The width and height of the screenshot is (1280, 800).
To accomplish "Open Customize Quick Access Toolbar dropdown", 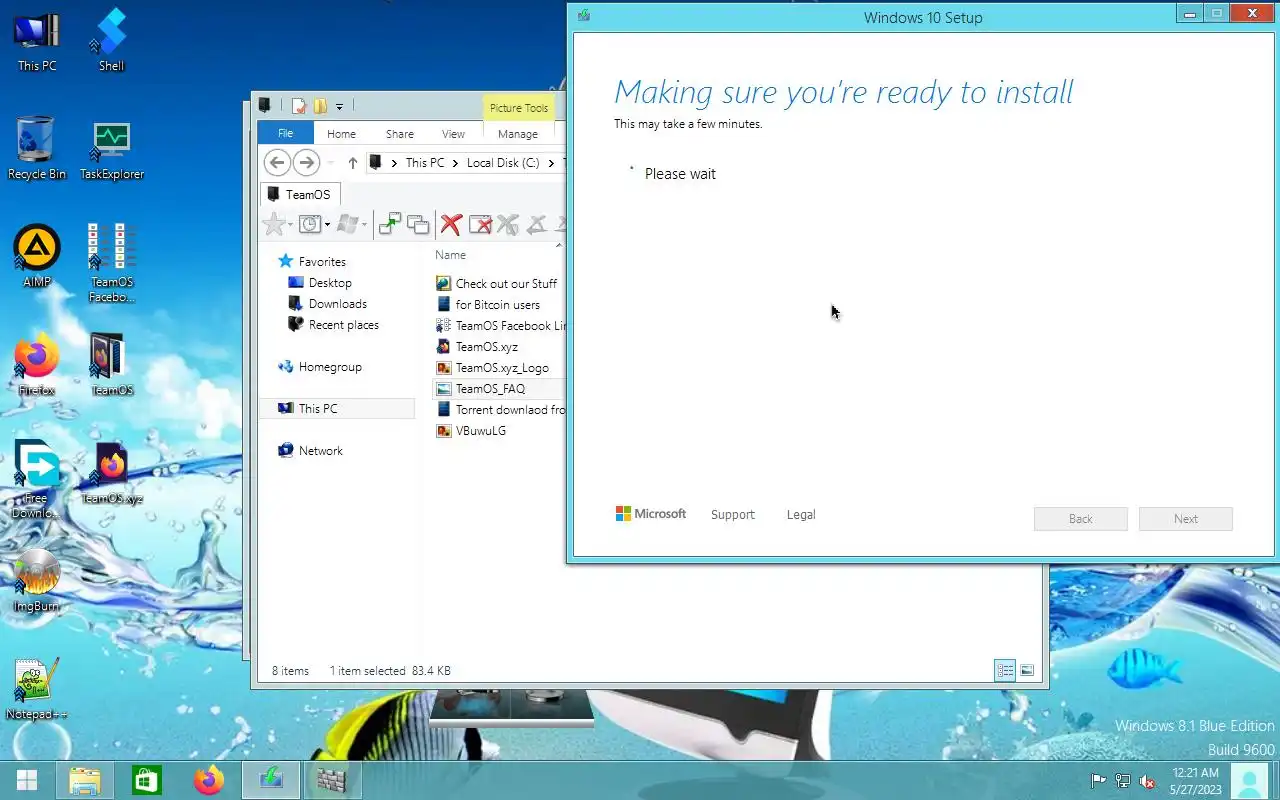I will [x=339, y=106].
